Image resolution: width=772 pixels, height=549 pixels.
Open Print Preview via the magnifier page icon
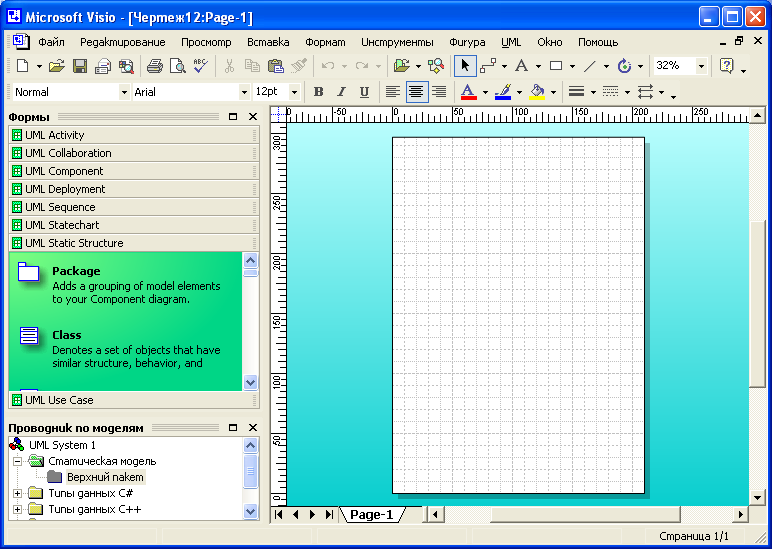[x=177, y=66]
